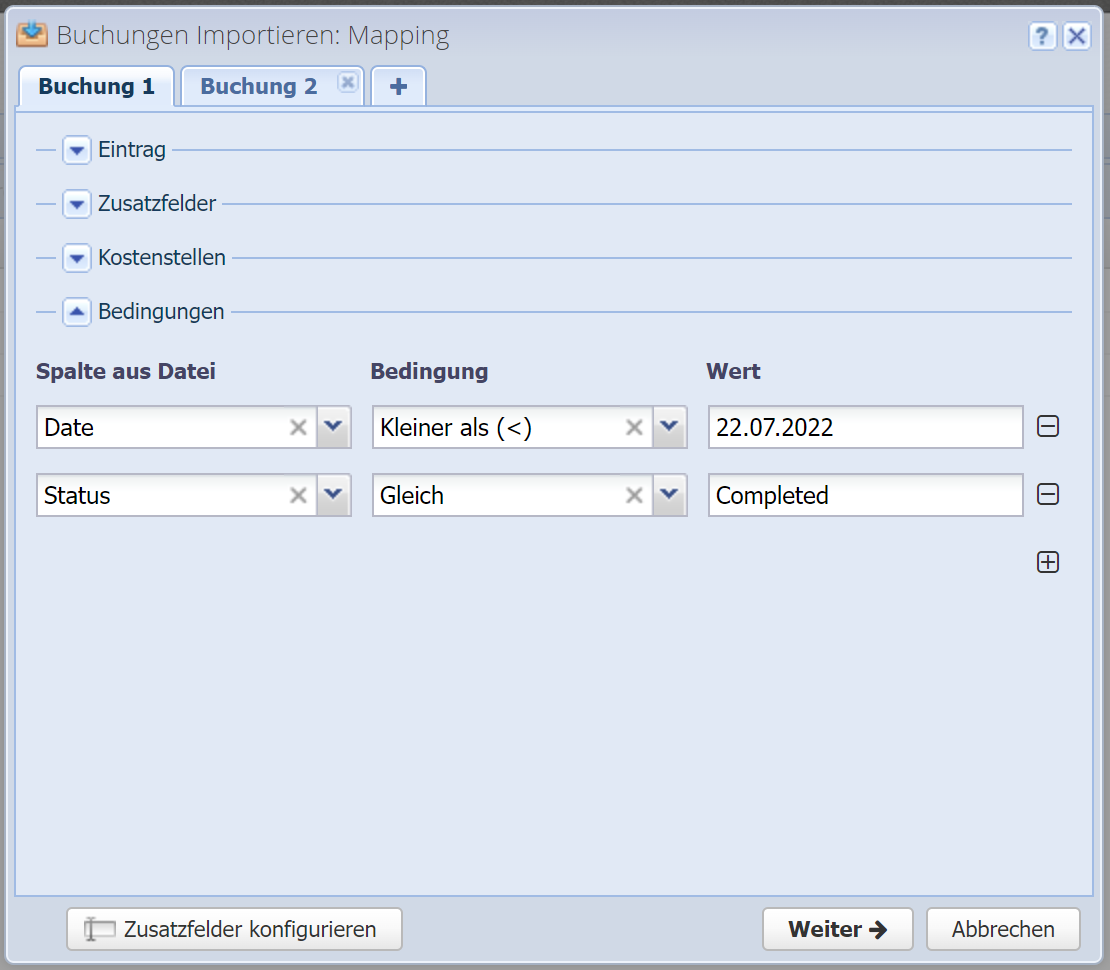Viewport: 1110px width, 970px height.
Task: Close the Buchung 2 tab
Action: [347, 82]
